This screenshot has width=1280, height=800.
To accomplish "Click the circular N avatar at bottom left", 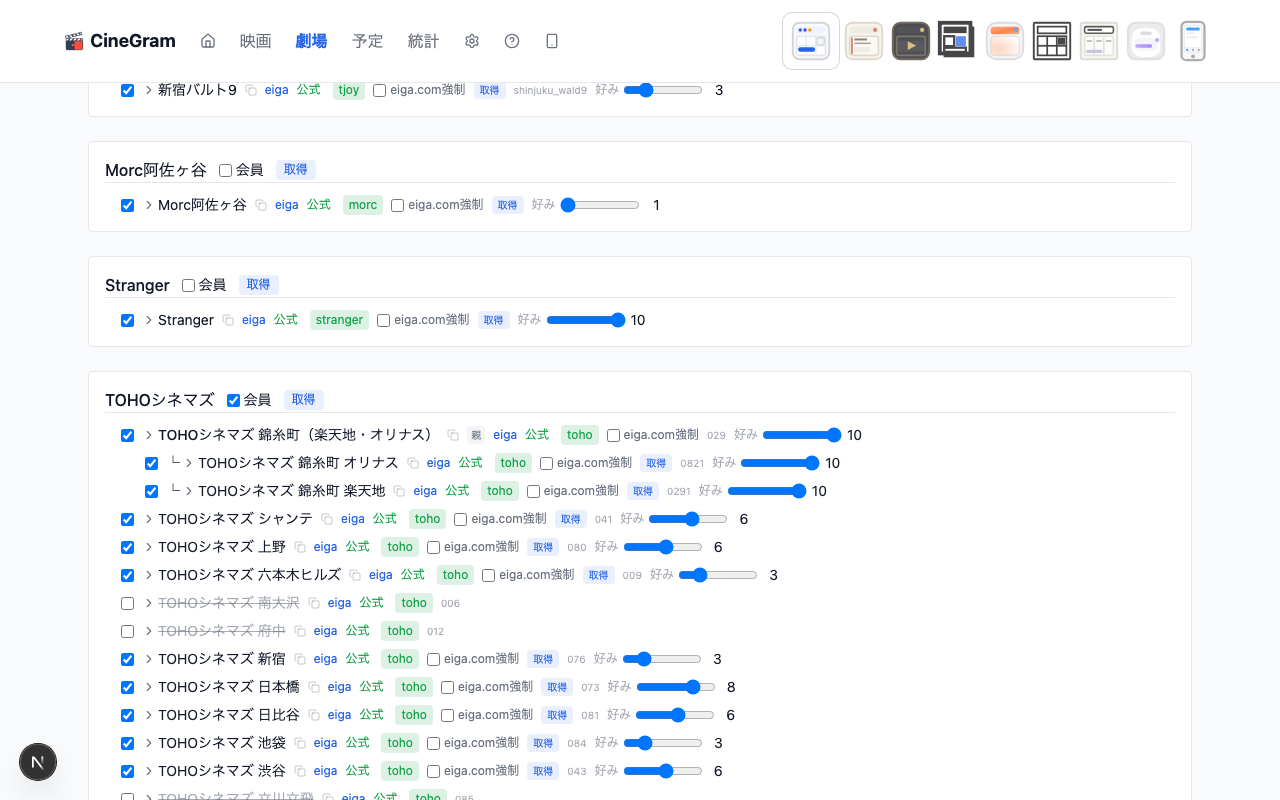I will coord(38,762).
